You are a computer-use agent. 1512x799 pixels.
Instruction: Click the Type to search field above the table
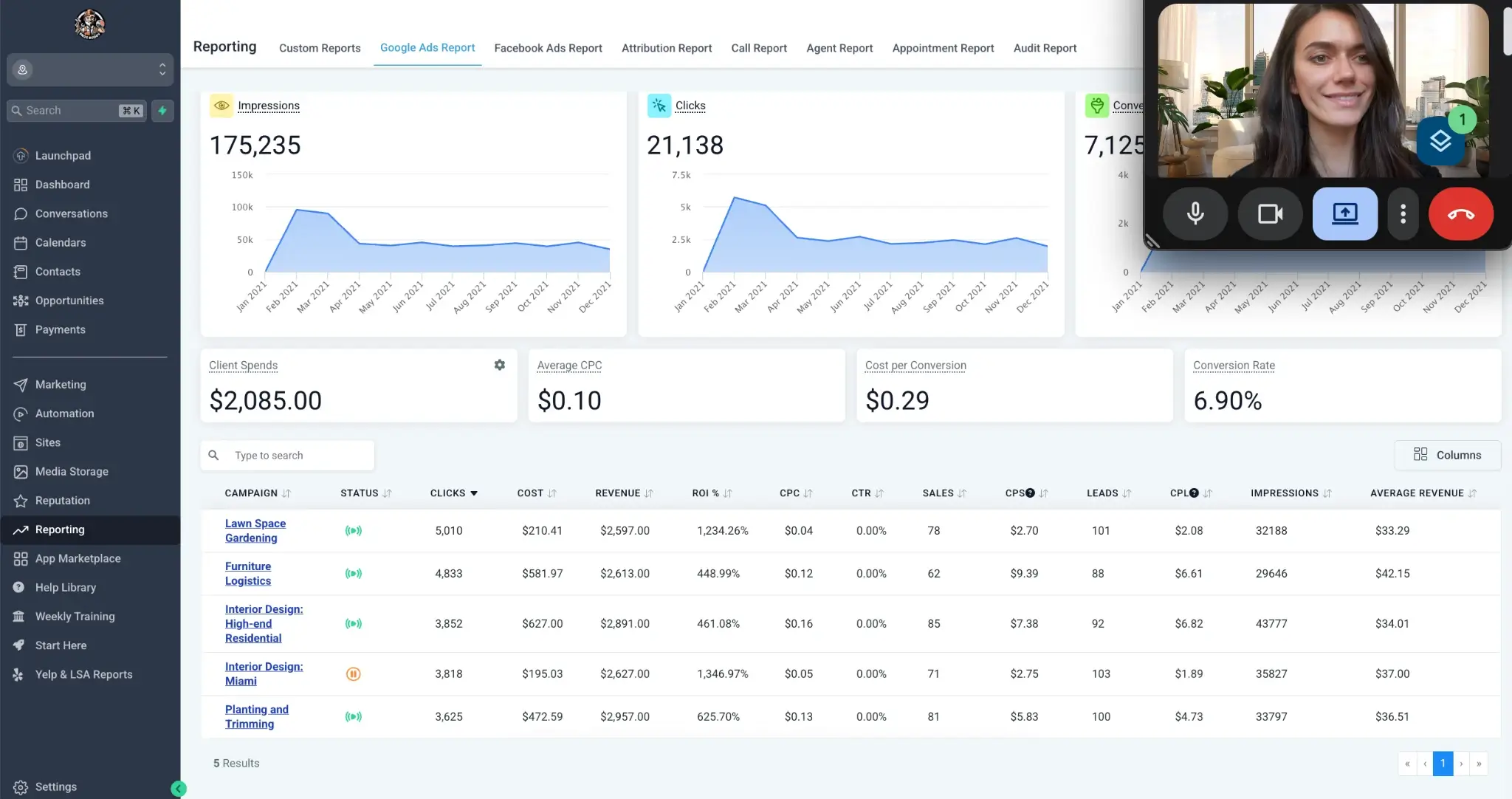[x=286, y=455]
